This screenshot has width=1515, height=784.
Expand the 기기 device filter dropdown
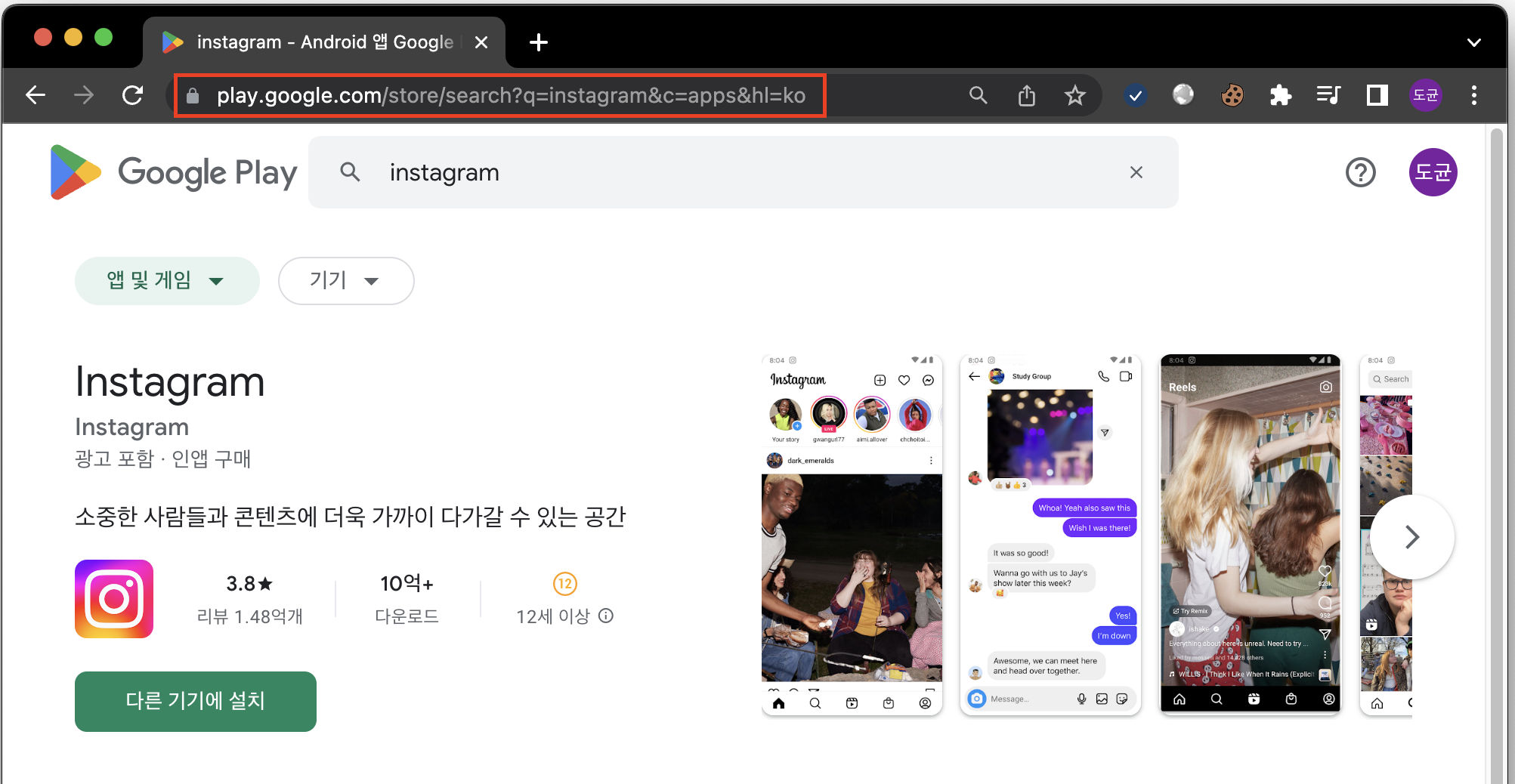click(346, 281)
